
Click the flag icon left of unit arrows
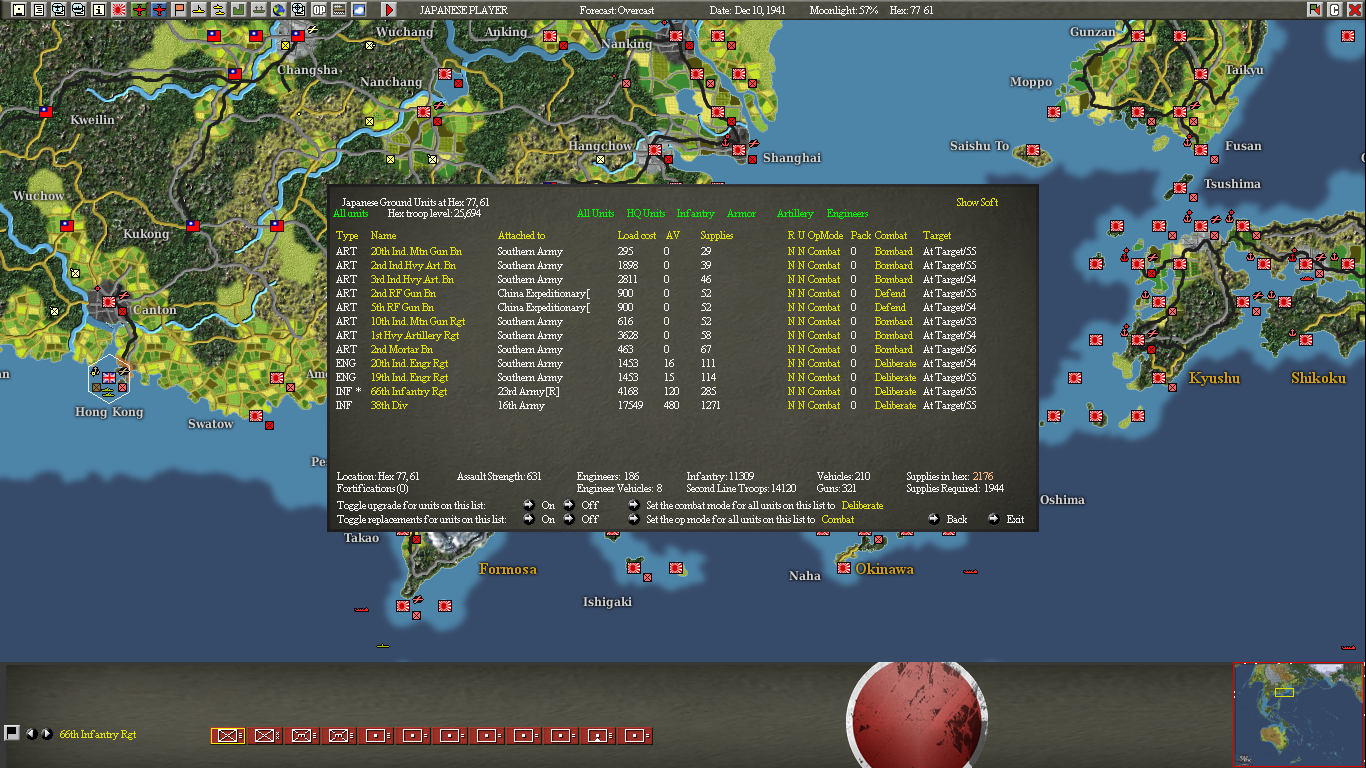tap(12, 733)
